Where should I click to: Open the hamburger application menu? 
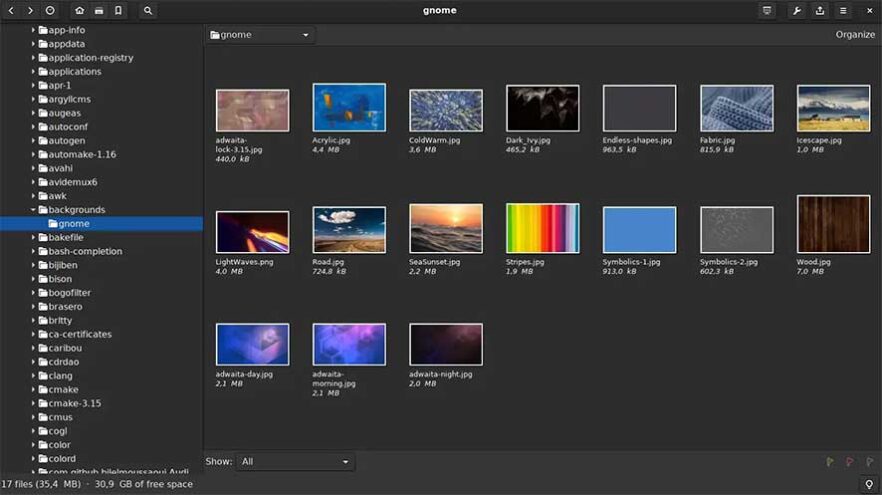[843, 10]
